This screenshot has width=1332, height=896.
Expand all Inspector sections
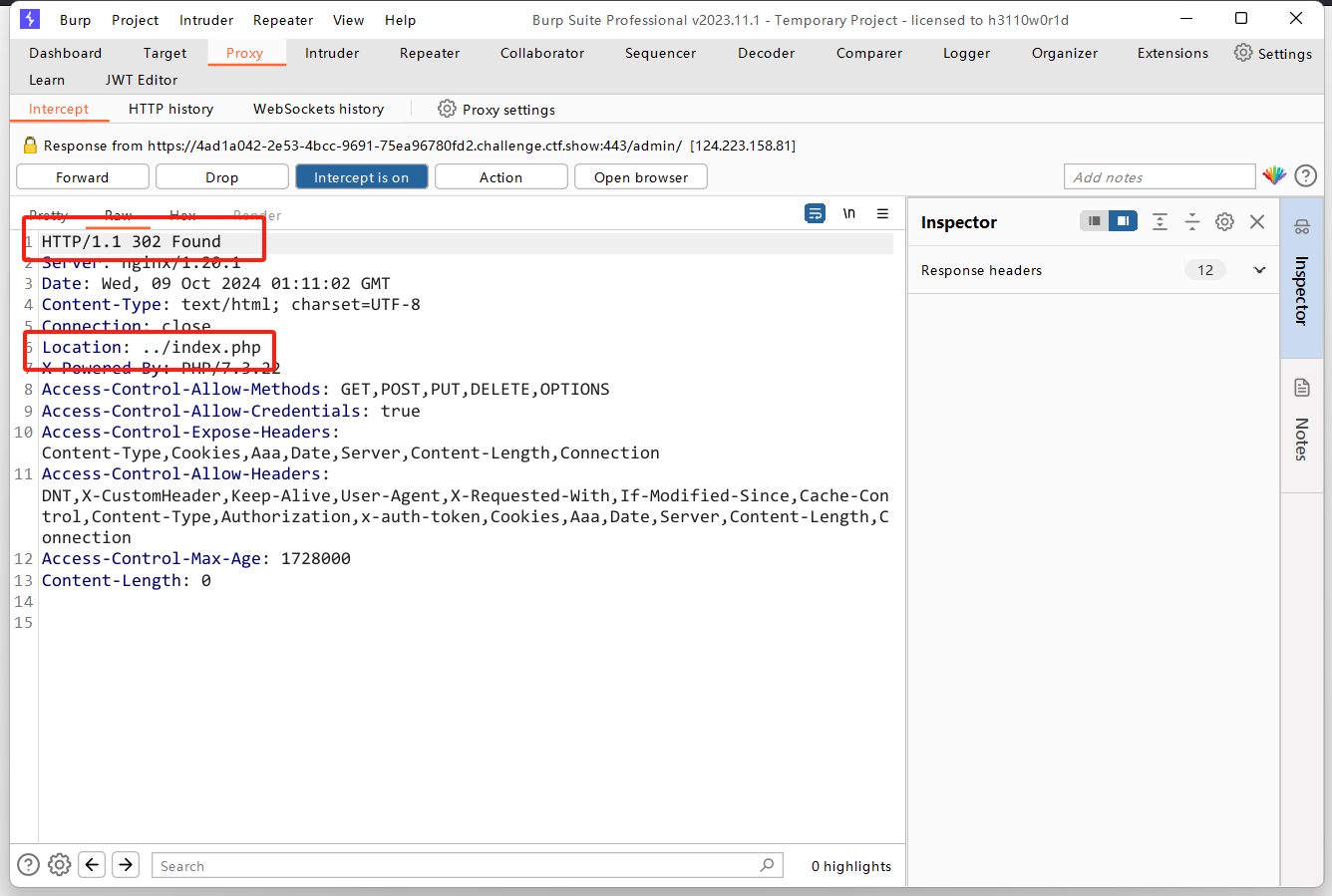tap(1160, 221)
